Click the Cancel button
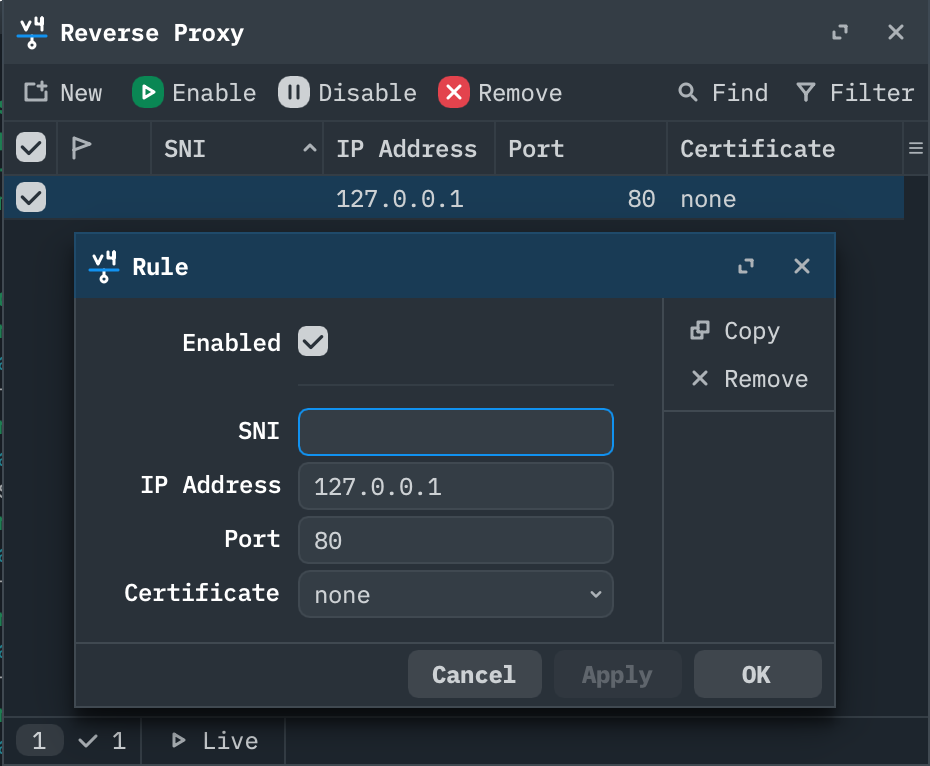This screenshot has width=930, height=766. 474,674
